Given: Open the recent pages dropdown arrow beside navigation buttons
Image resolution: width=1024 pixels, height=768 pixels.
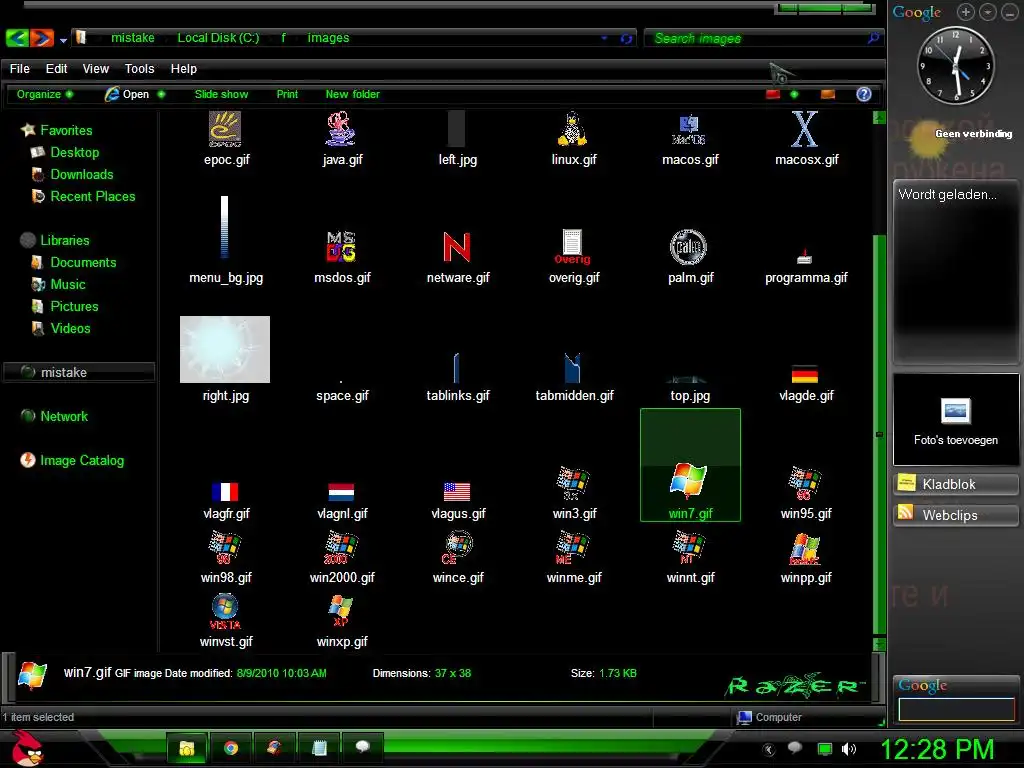Looking at the screenshot, I should coord(63,40).
